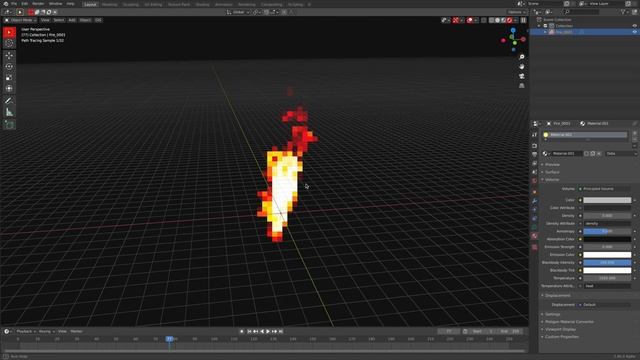Select the Annotate pencil tool
The image size is (640, 360).
[9, 100]
